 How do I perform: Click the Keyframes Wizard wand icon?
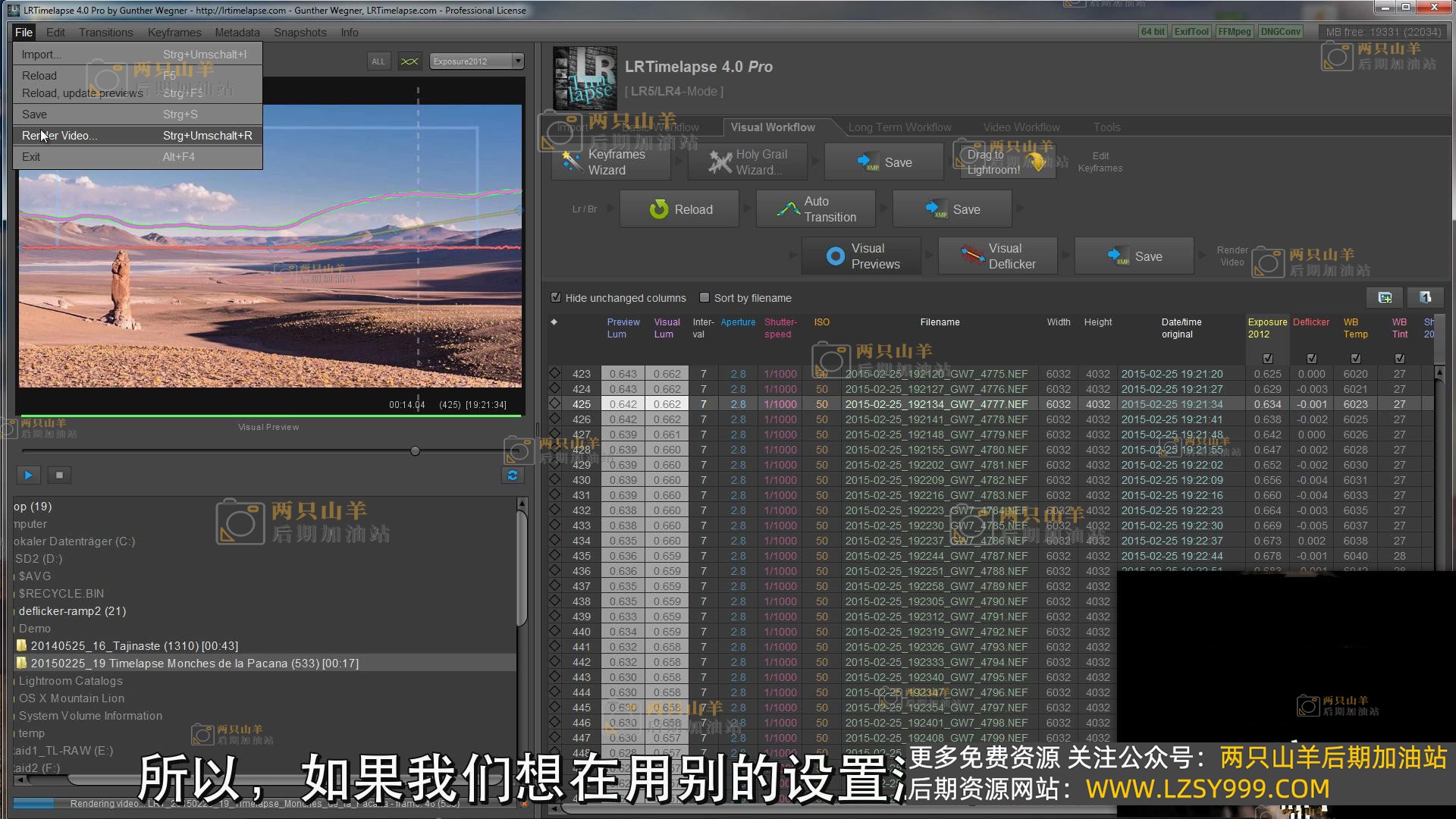(570, 162)
